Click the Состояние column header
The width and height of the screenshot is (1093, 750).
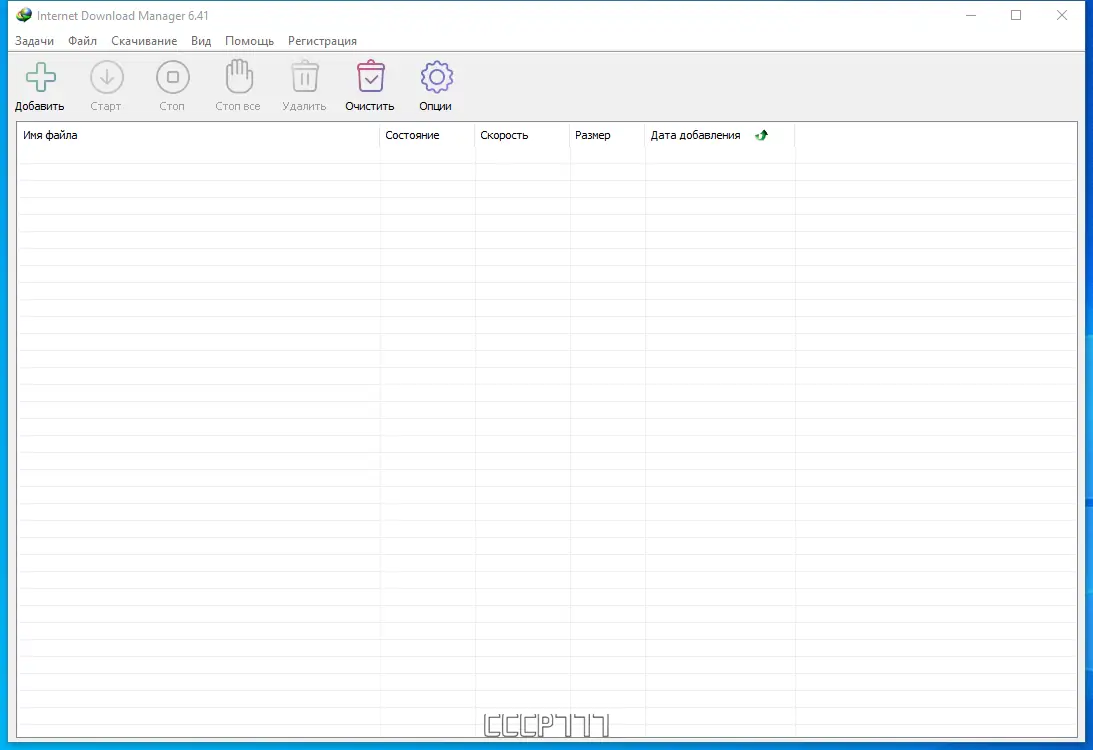[x=412, y=135]
